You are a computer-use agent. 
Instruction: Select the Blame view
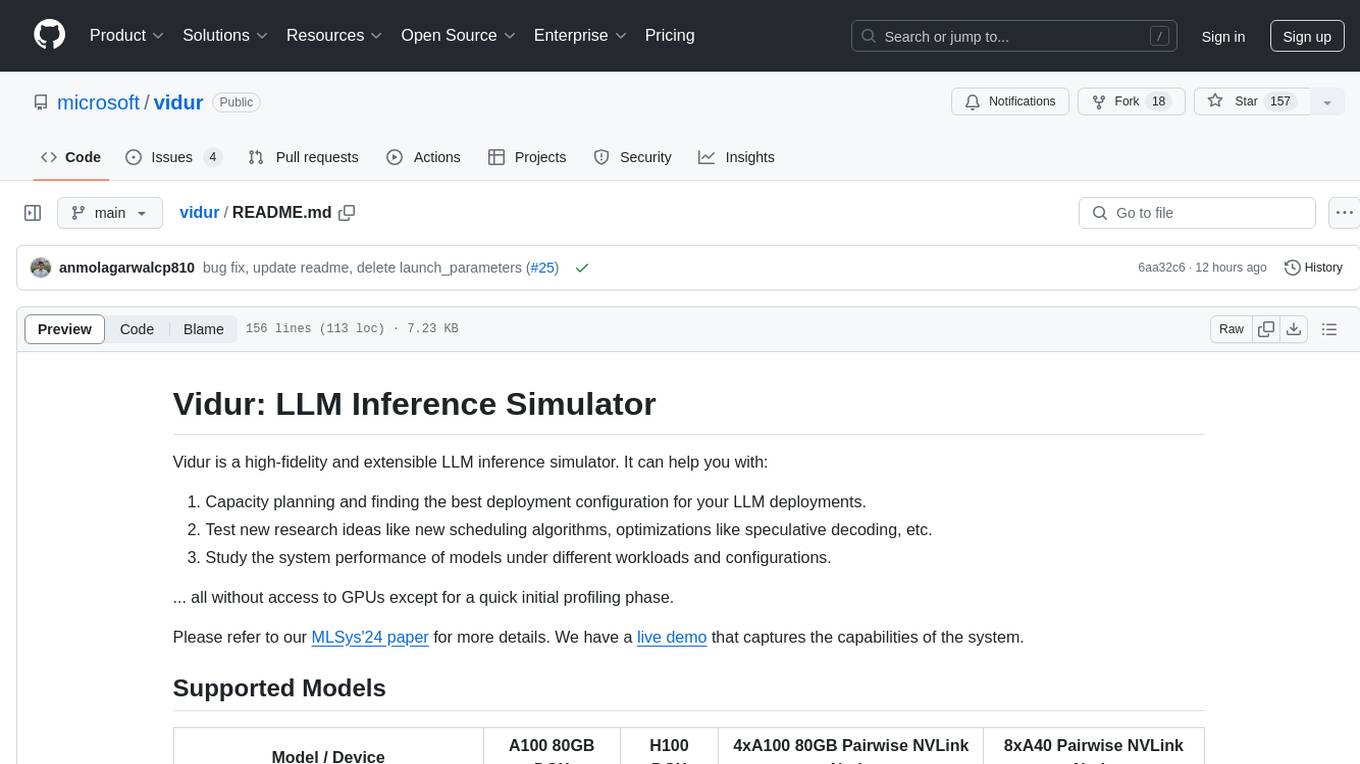click(204, 329)
